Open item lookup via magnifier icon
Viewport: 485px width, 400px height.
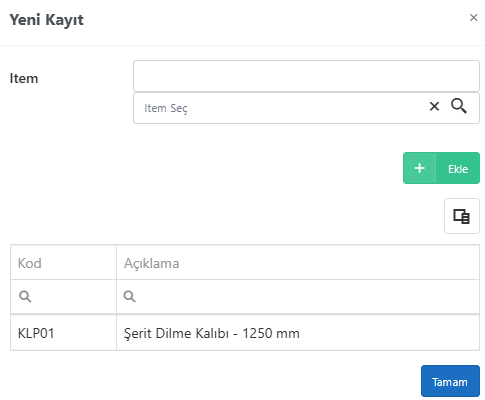(x=459, y=106)
